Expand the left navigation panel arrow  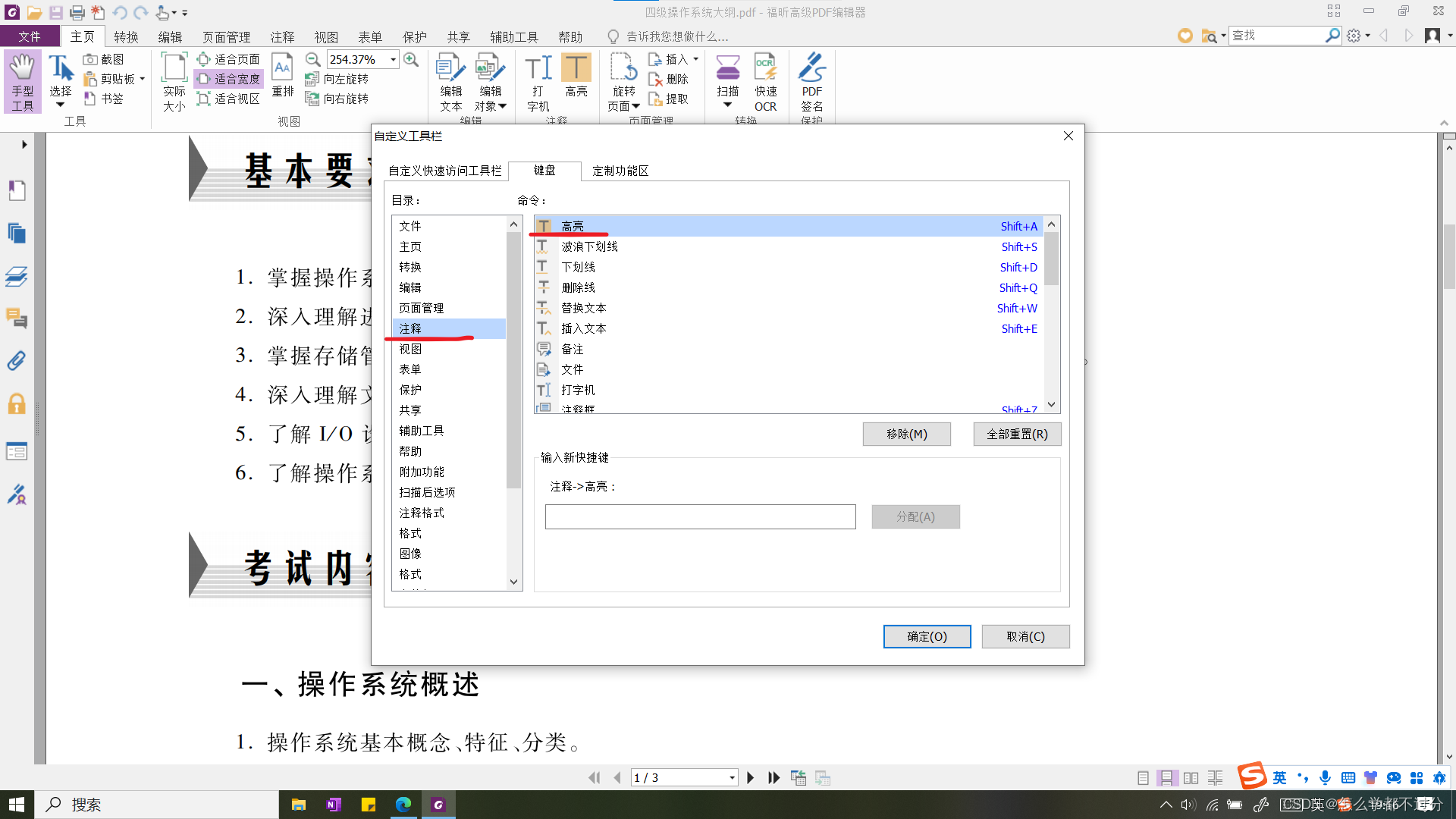click(24, 144)
